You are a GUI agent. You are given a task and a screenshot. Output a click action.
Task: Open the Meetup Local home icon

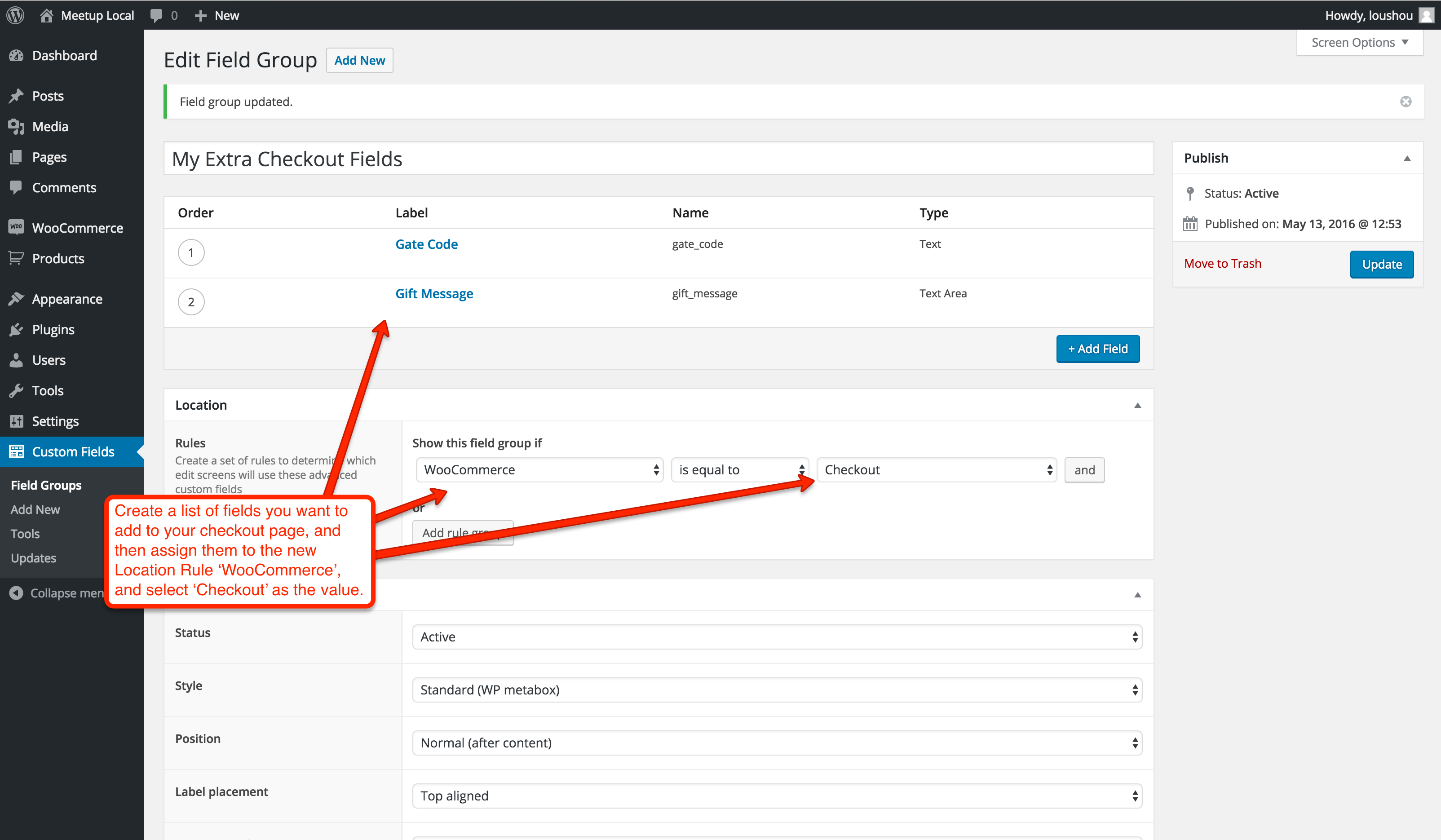click(46, 15)
